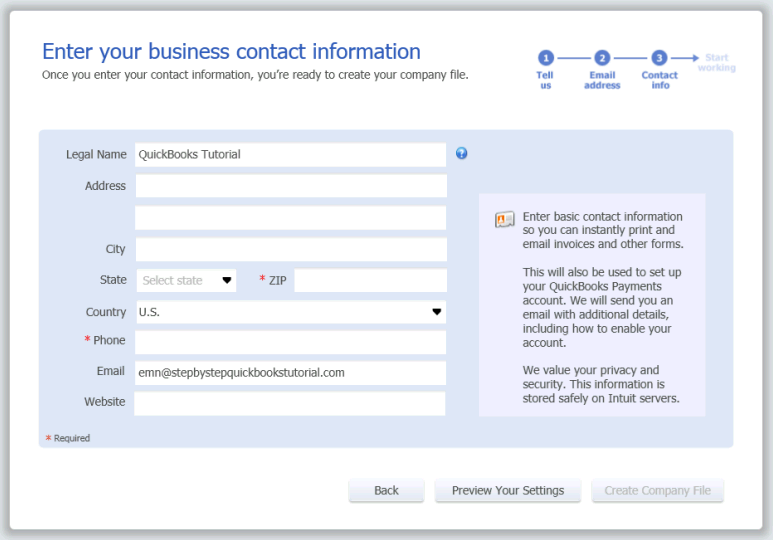Click the 'Enter your business contact information' heading

point(231,51)
